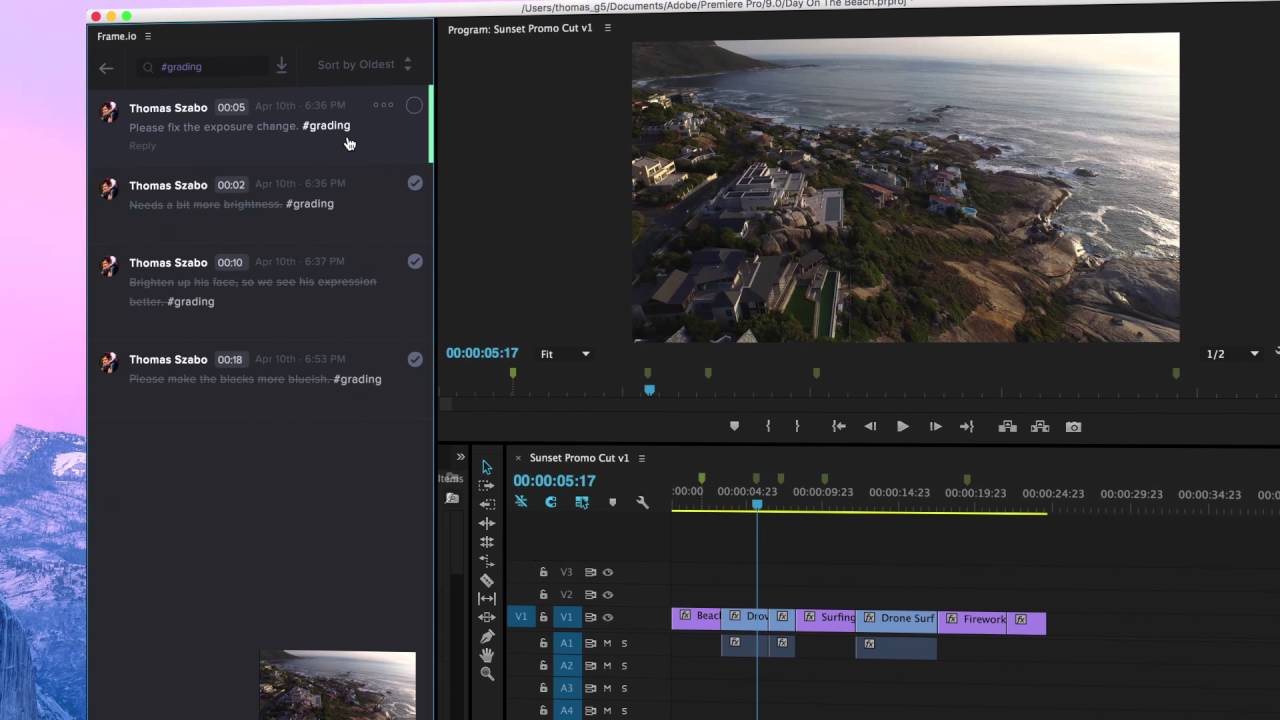Click Reply under exposure comment
The height and width of the screenshot is (720, 1280).
[142, 146]
